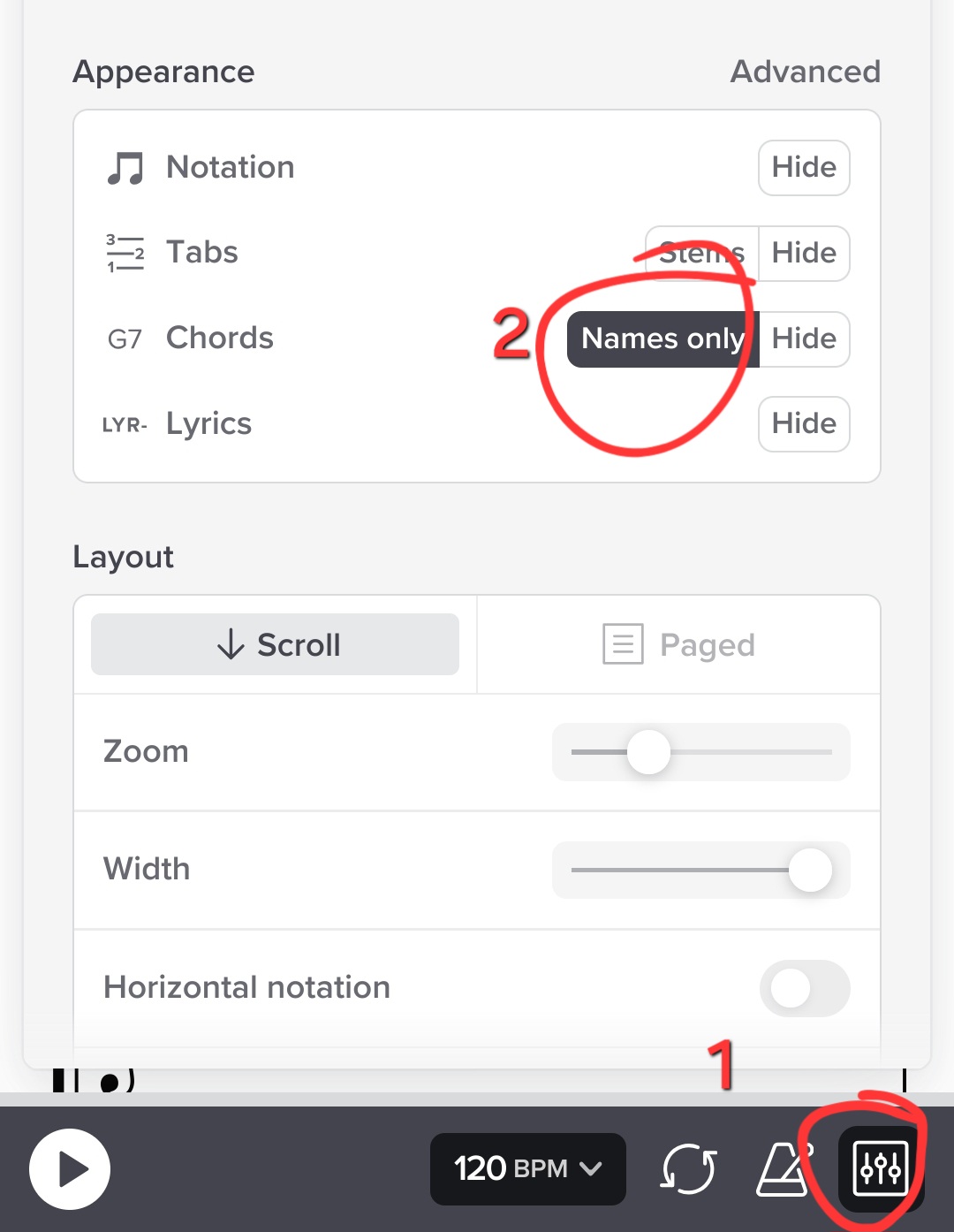The height and width of the screenshot is (1232, 954).
Task: Open the 120 BPM tempo dropdown
Action: pyautogui.click(x=527, y=1168)
